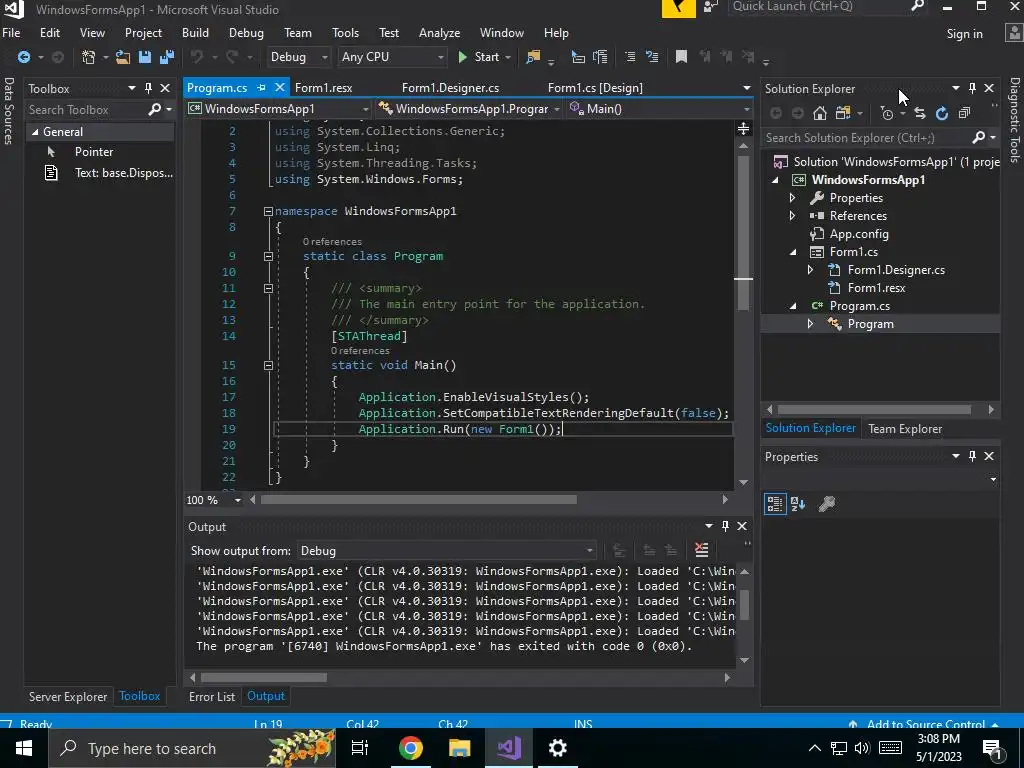Click the New Project toolbar icon

pos(88,57)
